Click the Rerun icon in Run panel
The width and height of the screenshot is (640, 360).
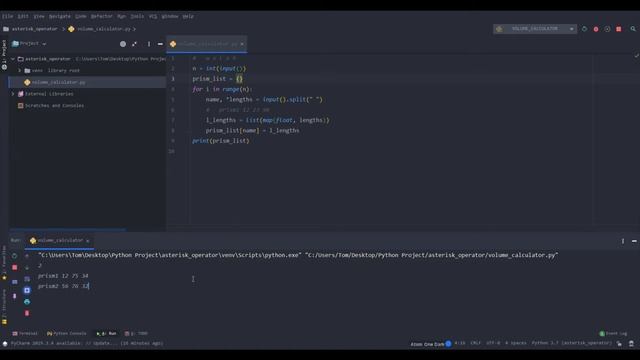click(14, 256)
